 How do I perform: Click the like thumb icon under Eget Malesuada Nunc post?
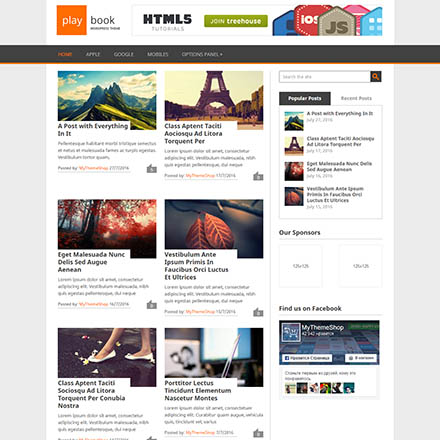[152, 304]
